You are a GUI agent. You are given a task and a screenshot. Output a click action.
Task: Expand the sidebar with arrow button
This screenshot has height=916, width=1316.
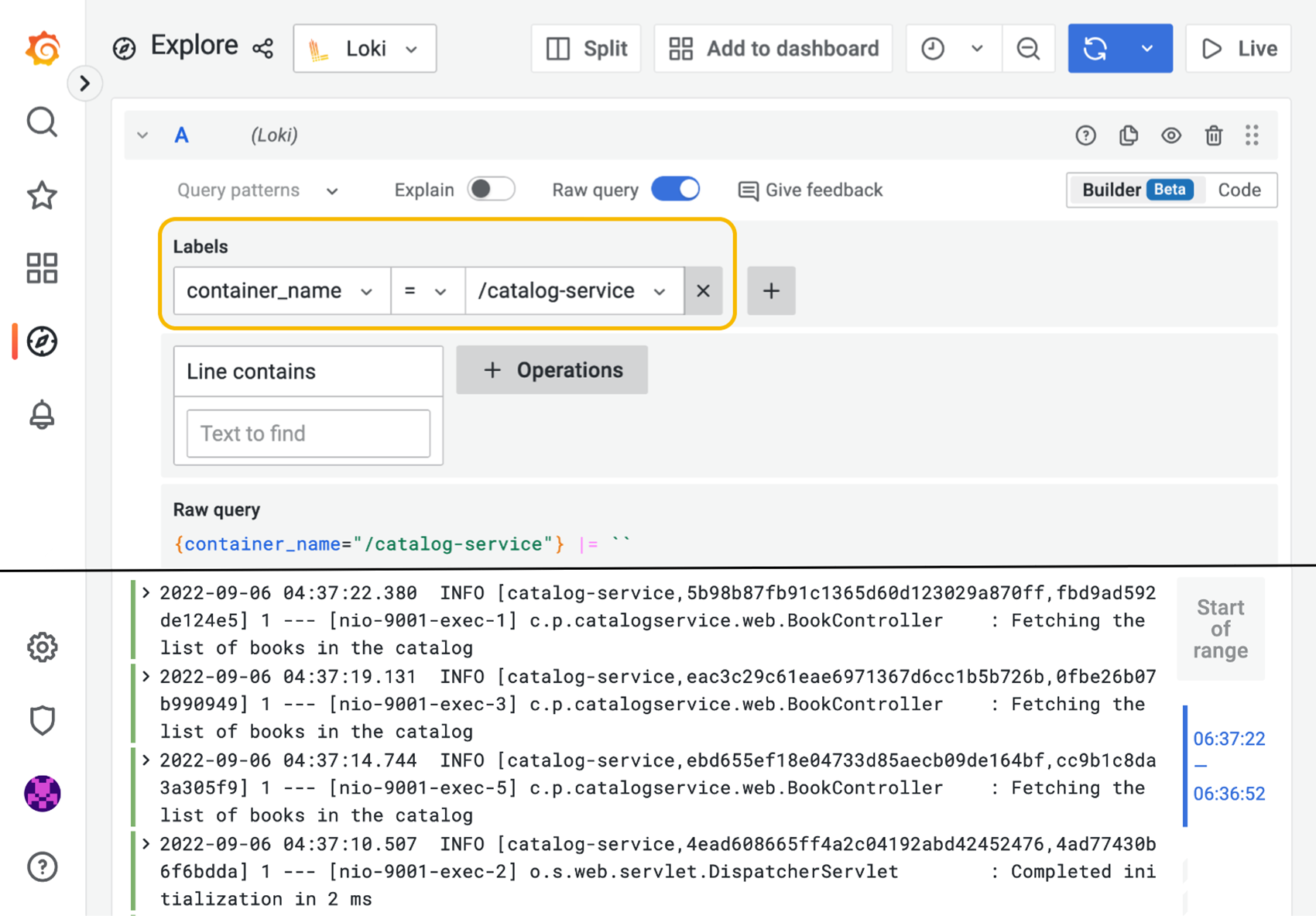[84, 83]
